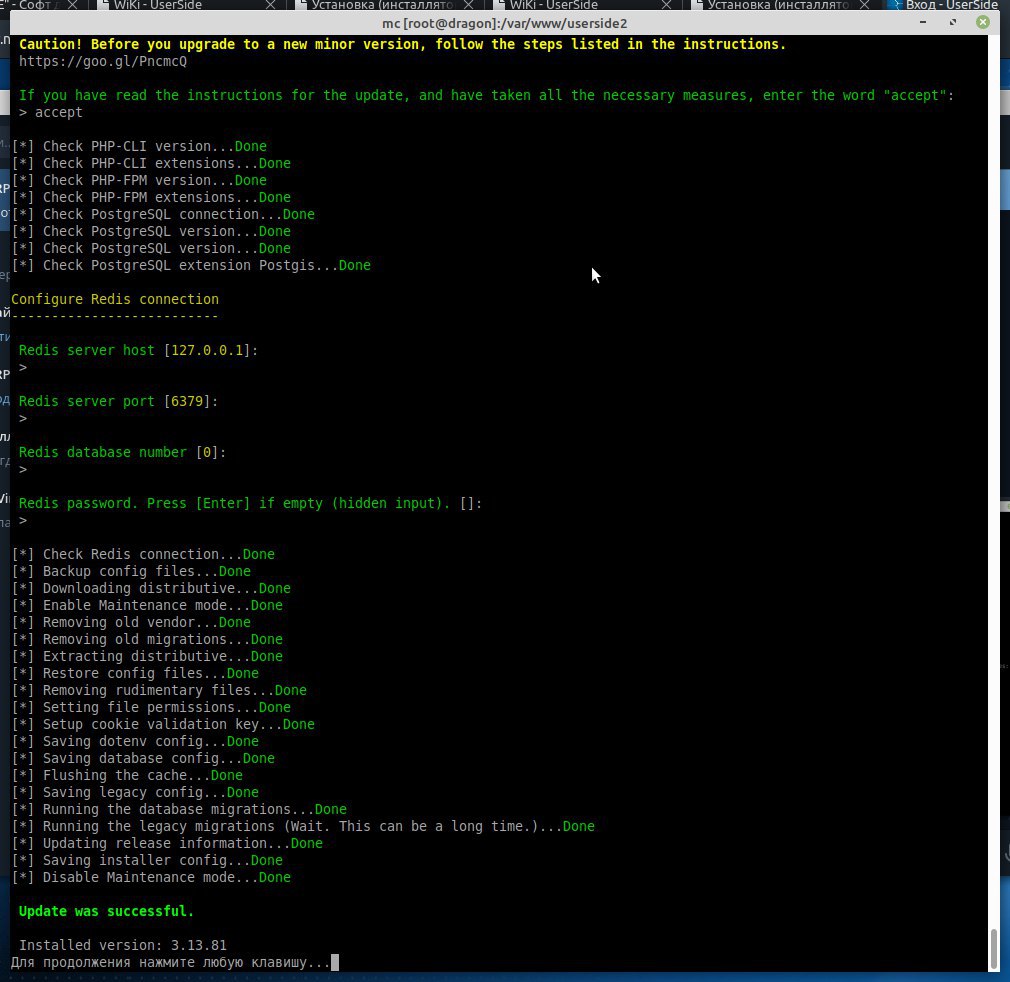
Task: Click the line Check PostgreSQL connection...Done
Action: pos(164,214)
